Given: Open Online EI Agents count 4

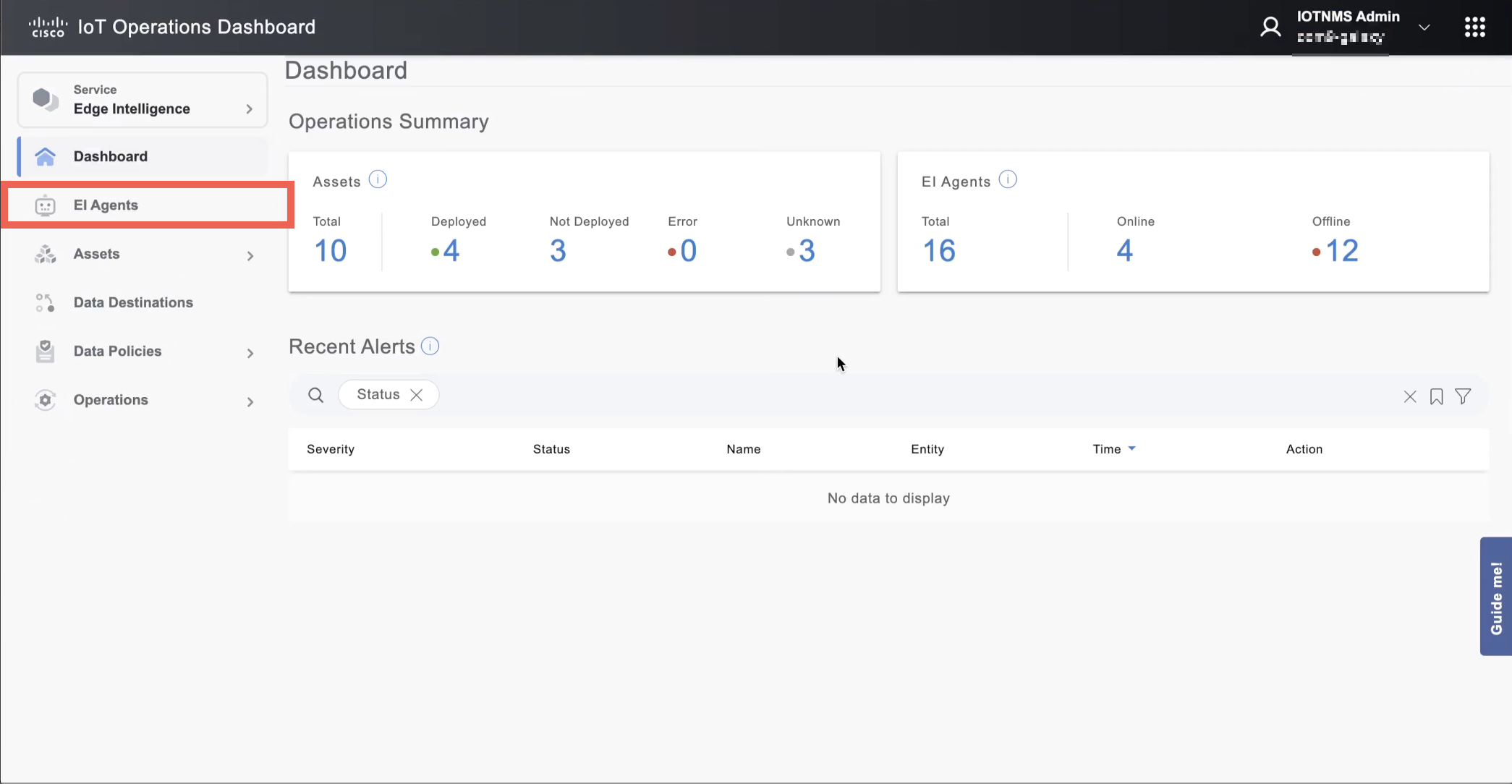Looking at the screenshot, I should [x=1124, y=251].
